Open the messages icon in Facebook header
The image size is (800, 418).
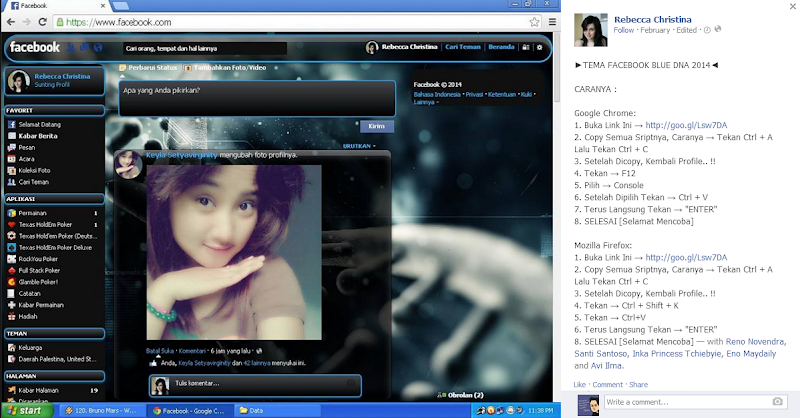84,47
